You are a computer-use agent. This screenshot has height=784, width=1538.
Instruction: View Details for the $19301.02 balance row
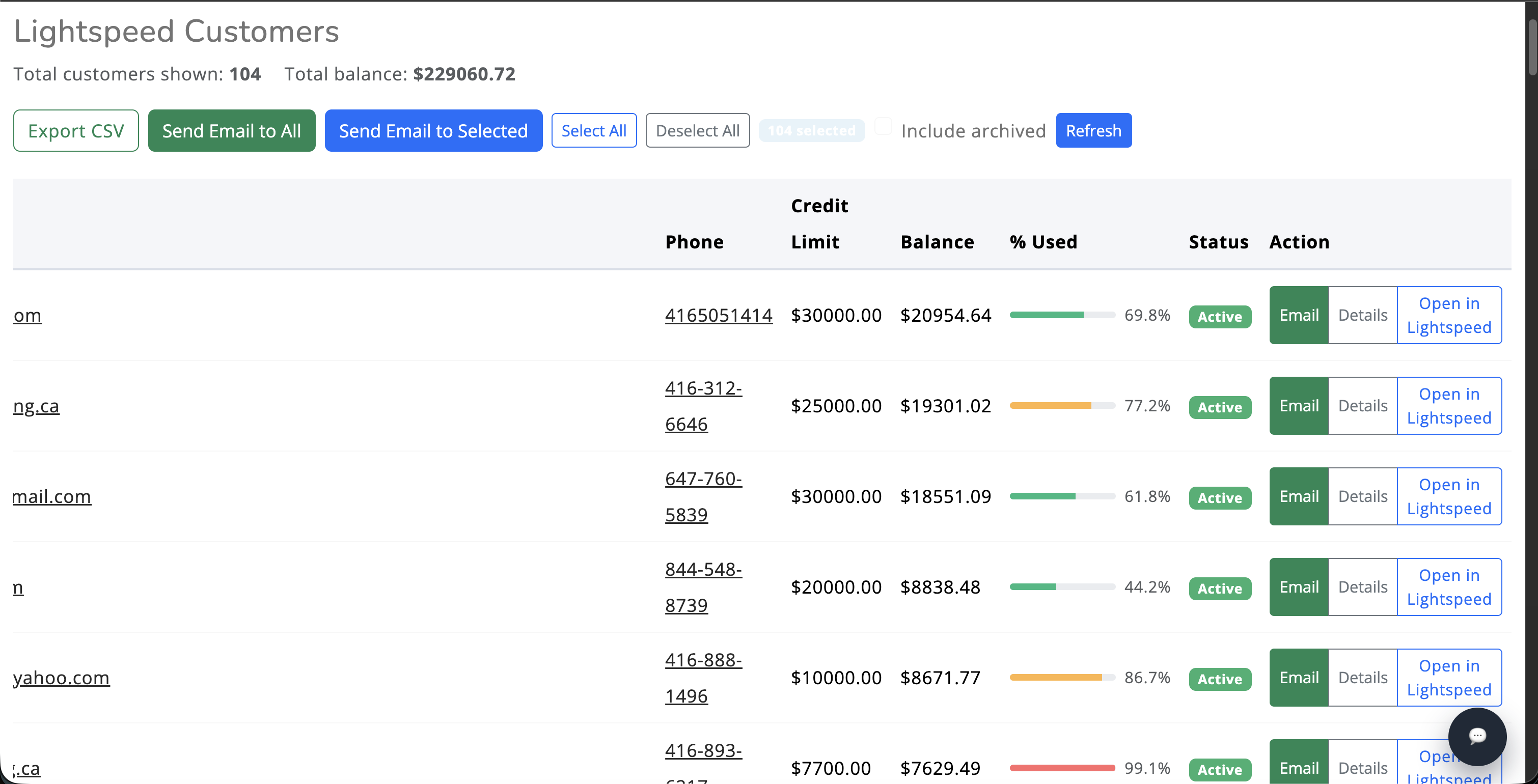1362,406
